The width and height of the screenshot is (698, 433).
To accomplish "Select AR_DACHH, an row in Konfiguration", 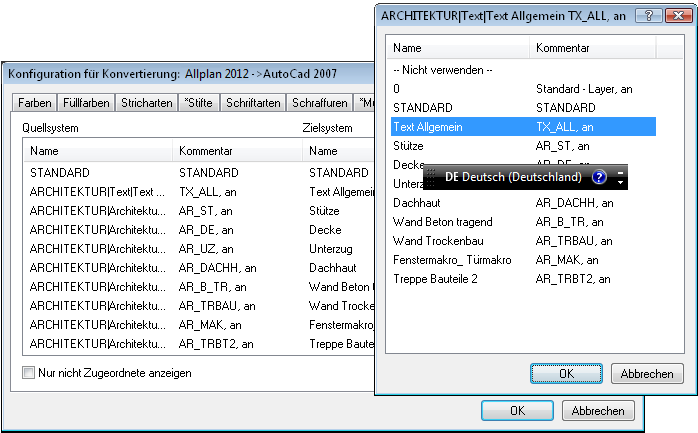I will 199,268.
